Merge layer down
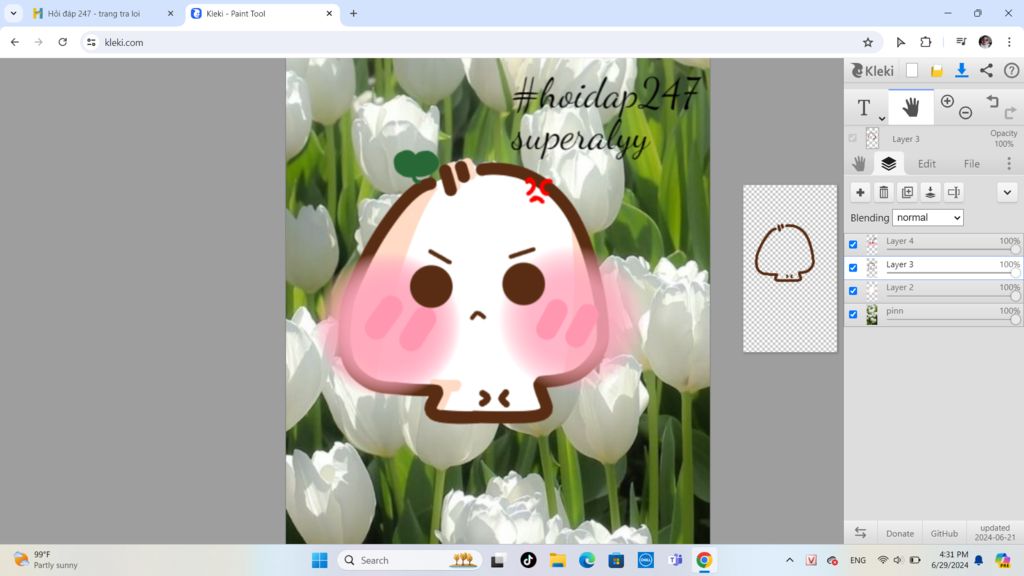Image resolution: width=1024 pixels, height=576 pixels. 931,192
